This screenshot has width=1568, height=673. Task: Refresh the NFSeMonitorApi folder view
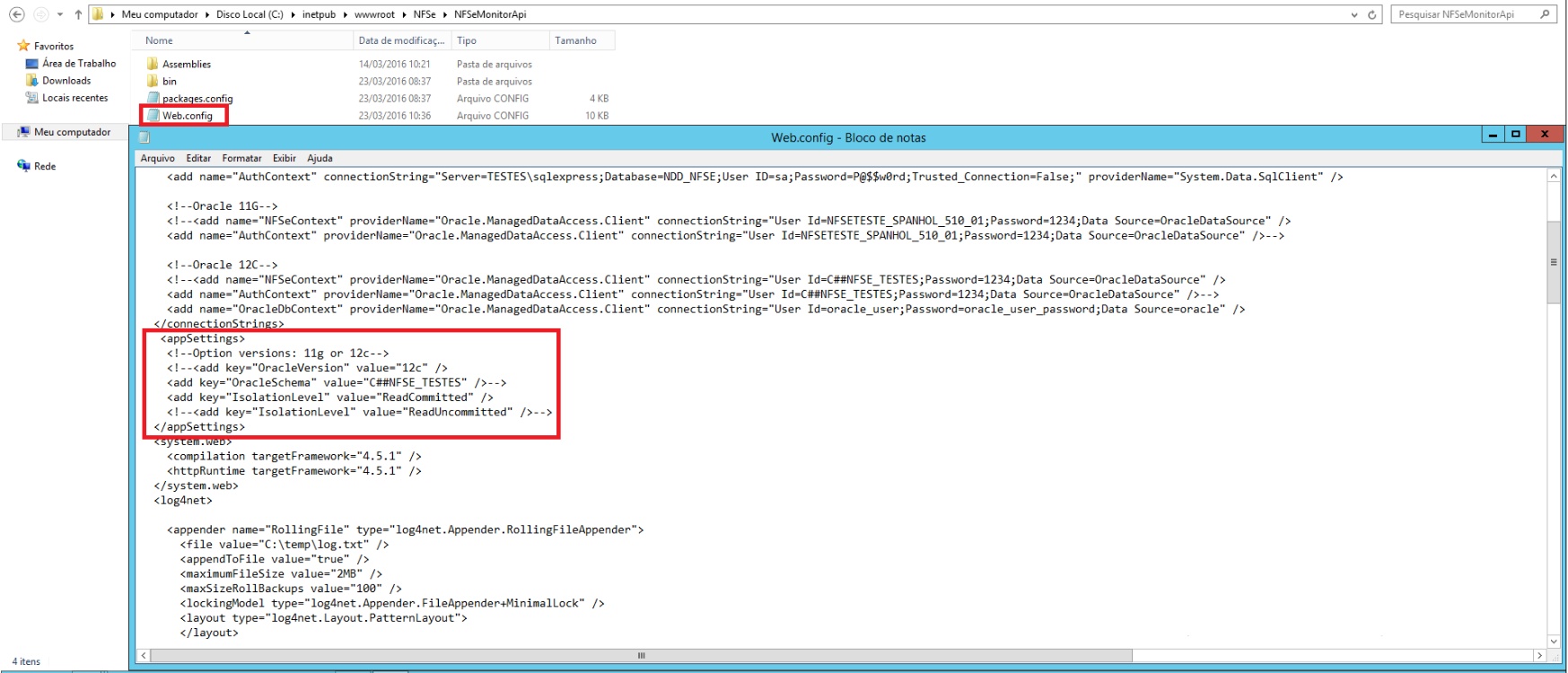(x=1371, y=14)
